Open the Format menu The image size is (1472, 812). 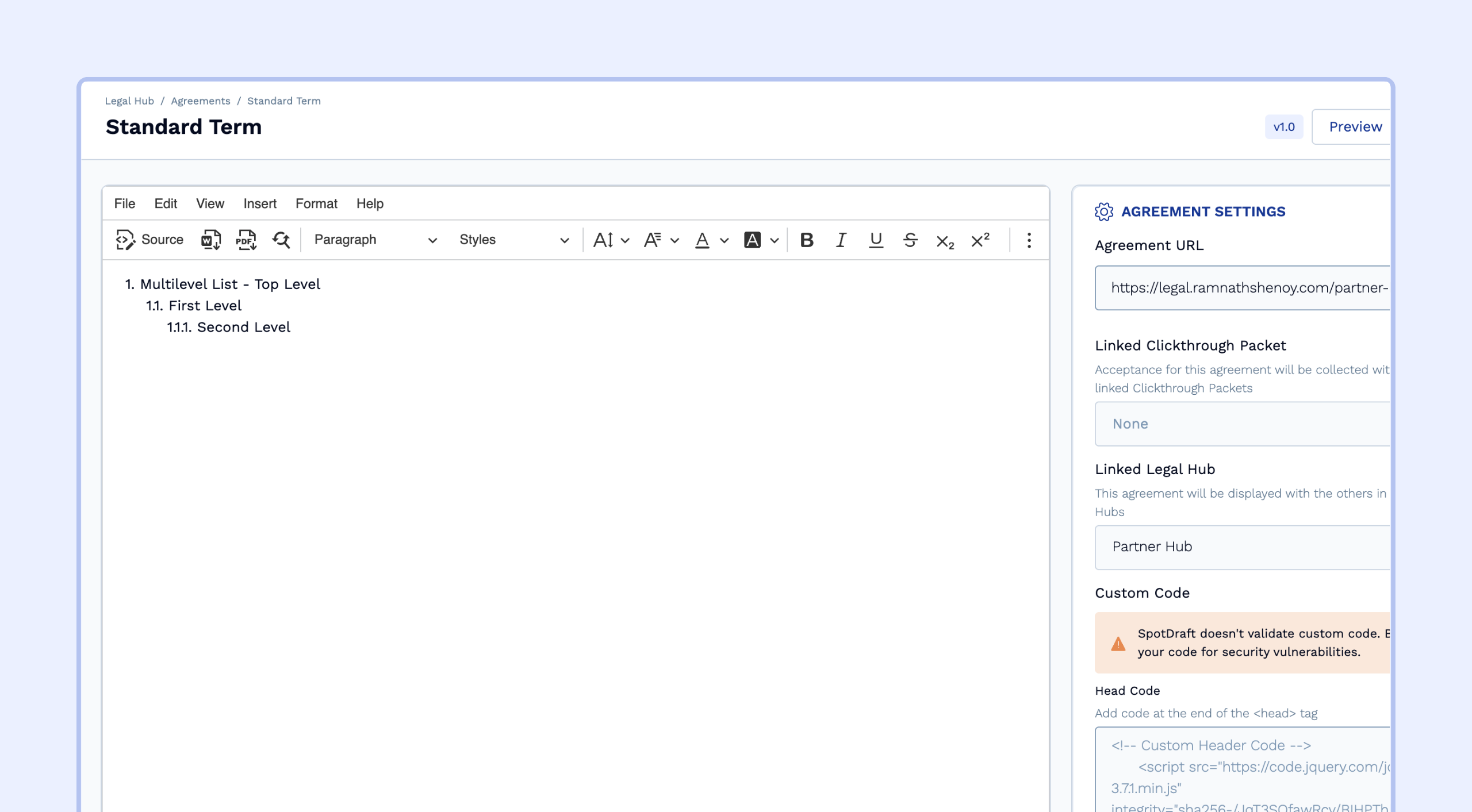click(316, 203)
